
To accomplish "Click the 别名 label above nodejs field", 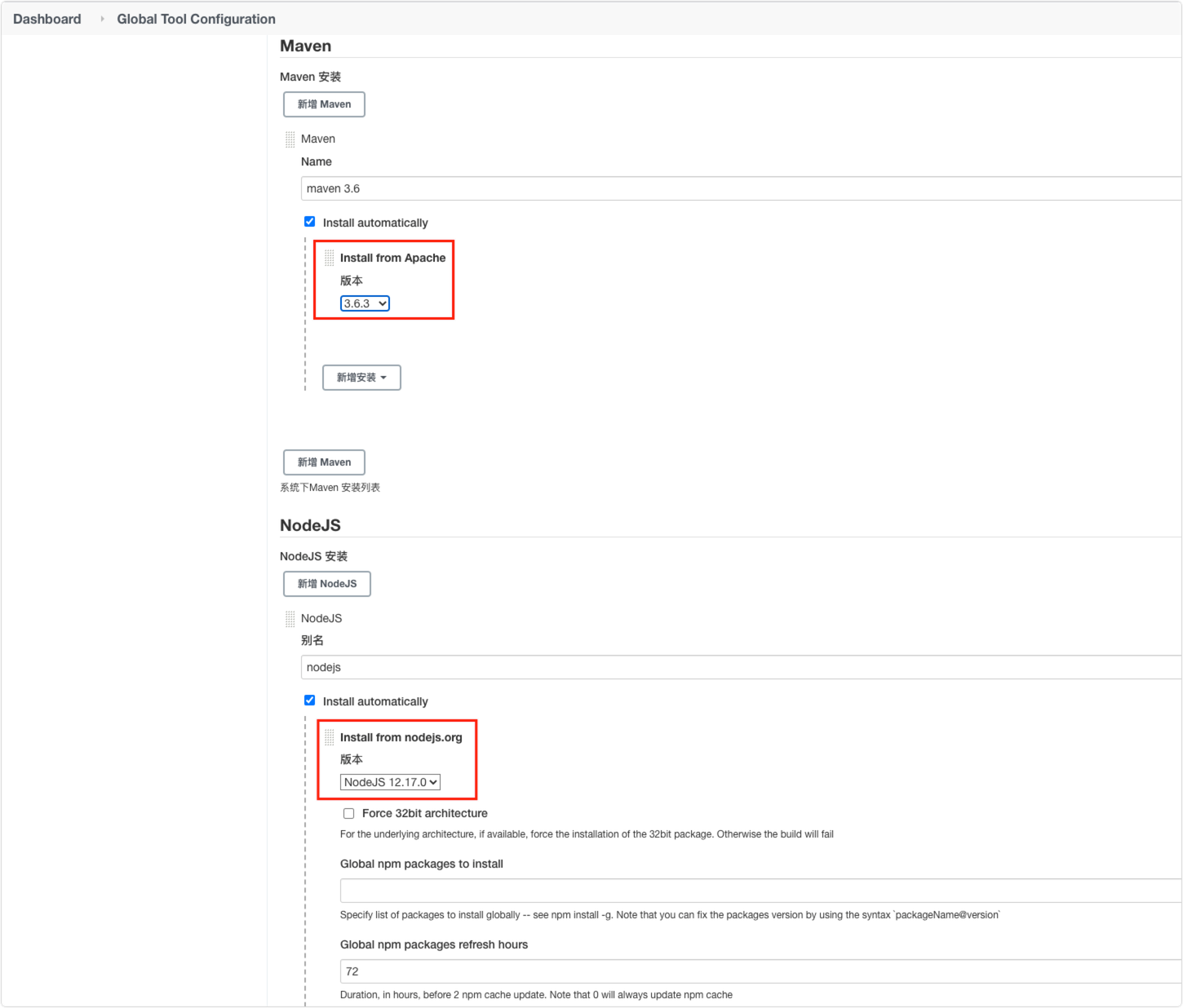I will click(312, 640).
